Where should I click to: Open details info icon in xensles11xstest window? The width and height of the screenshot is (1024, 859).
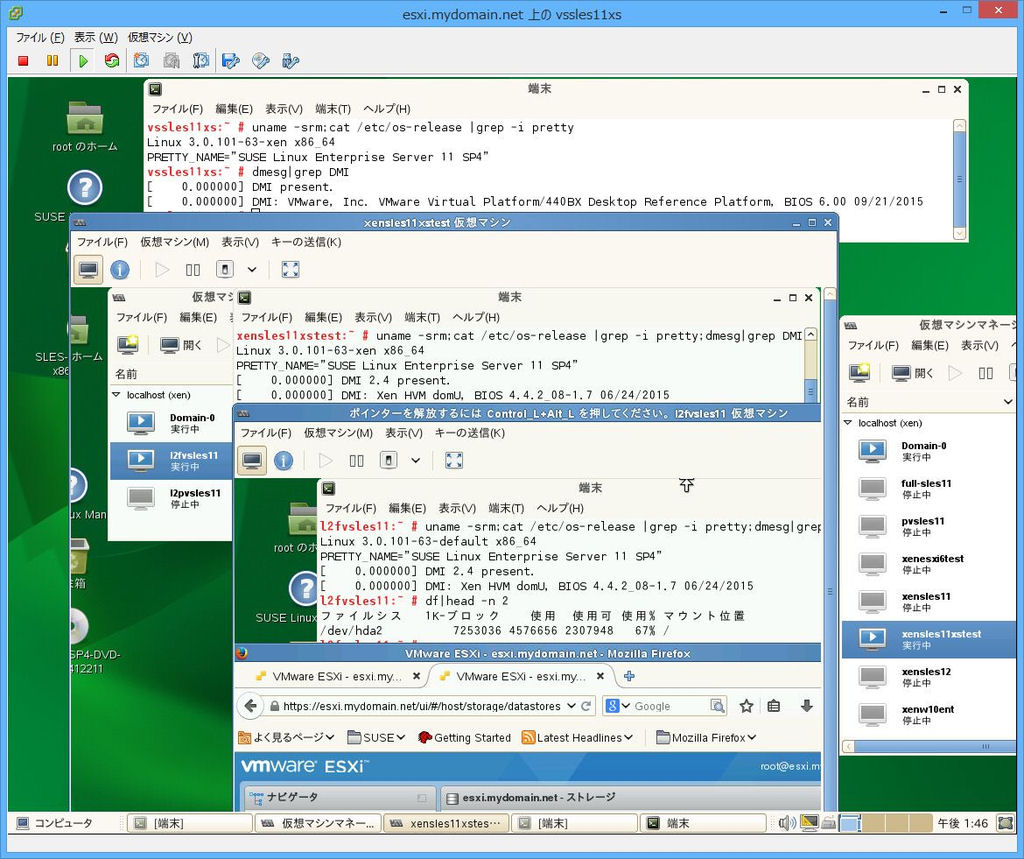pyautogui.click(x=120, y=269)
